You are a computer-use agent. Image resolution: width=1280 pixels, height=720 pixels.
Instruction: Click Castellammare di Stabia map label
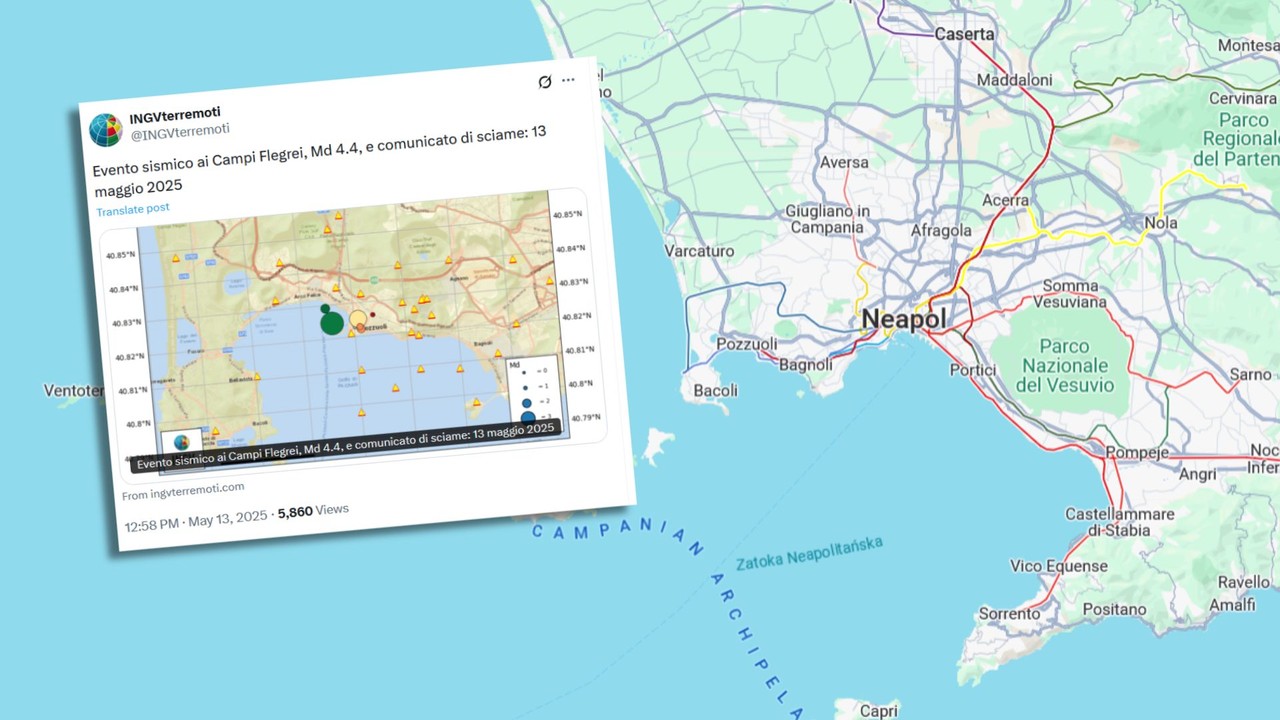[x=1120, y=522]
